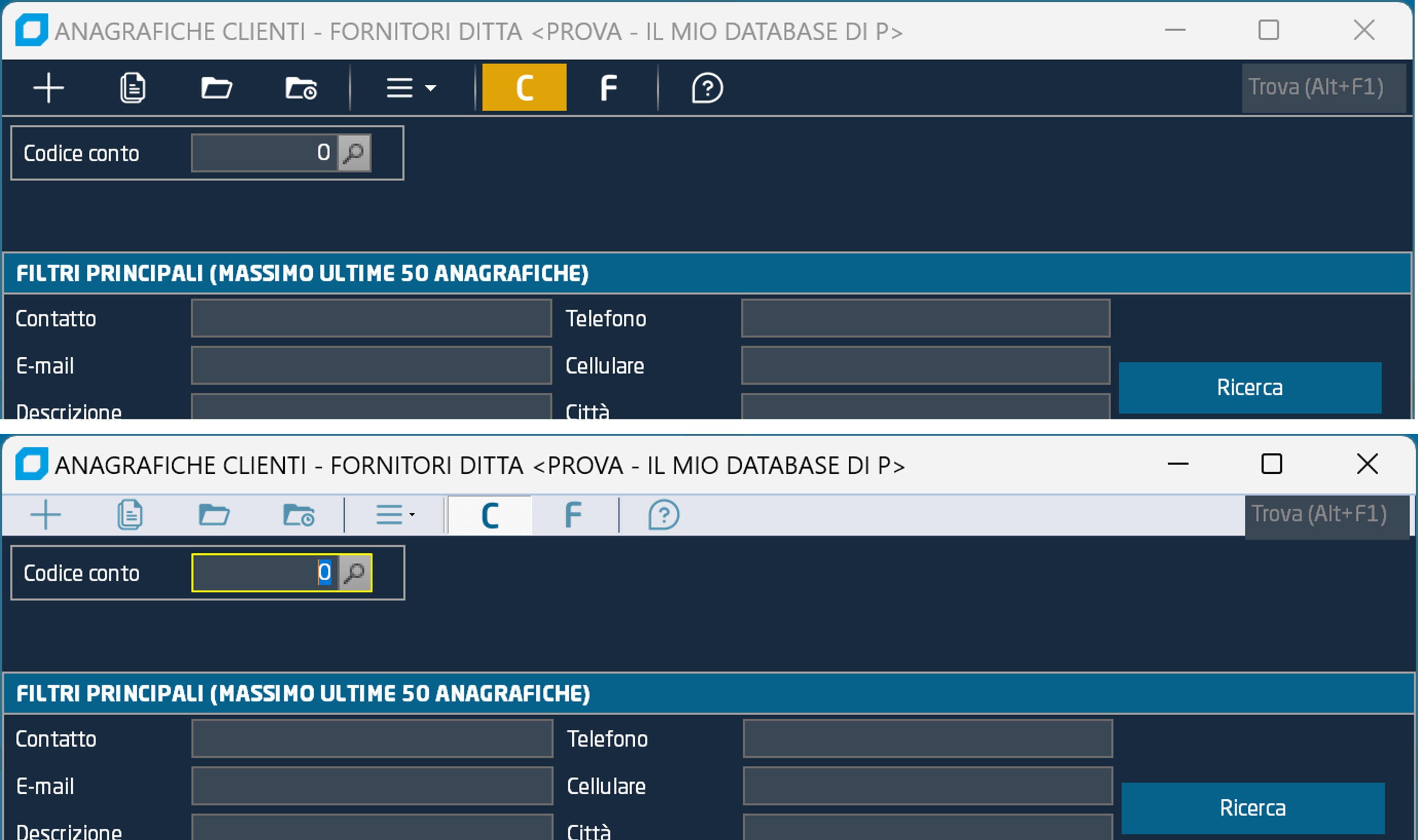The height and width of the screenshot is (840, 1418).
Task: Click the plus New icon in light toolbar
Action: point(46,515)
